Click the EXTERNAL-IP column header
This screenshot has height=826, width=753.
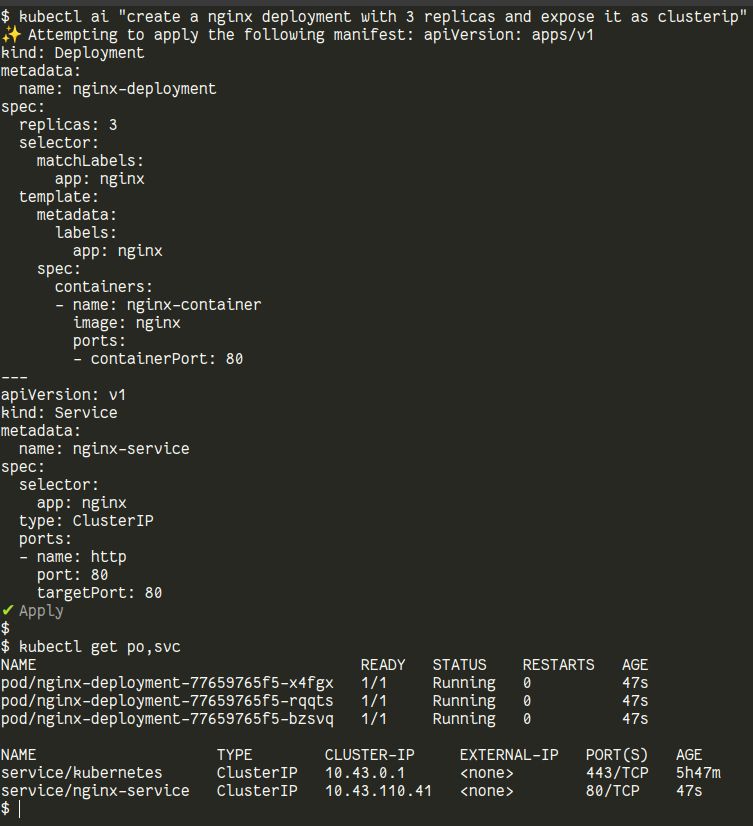[x=509, y=755]
